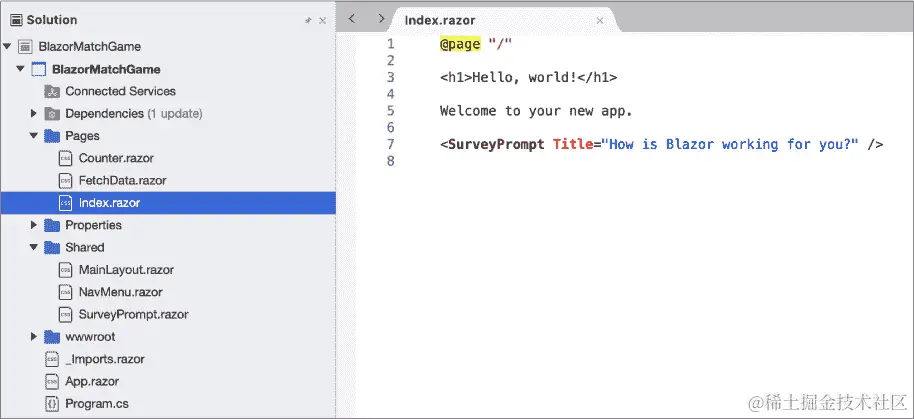Click the Pages folder icon
This screenshot has width=914, height=419.
pos(52,136)
